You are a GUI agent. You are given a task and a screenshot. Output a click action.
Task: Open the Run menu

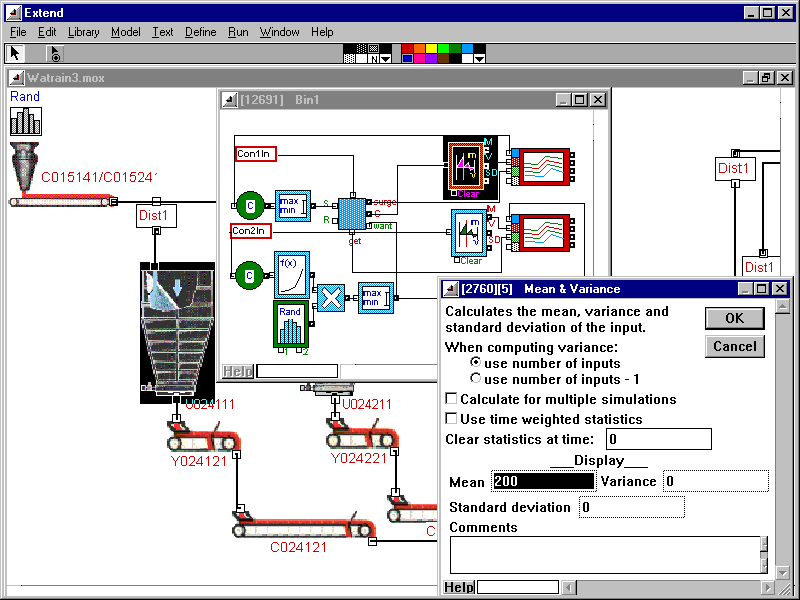click(x=238, y=32)
